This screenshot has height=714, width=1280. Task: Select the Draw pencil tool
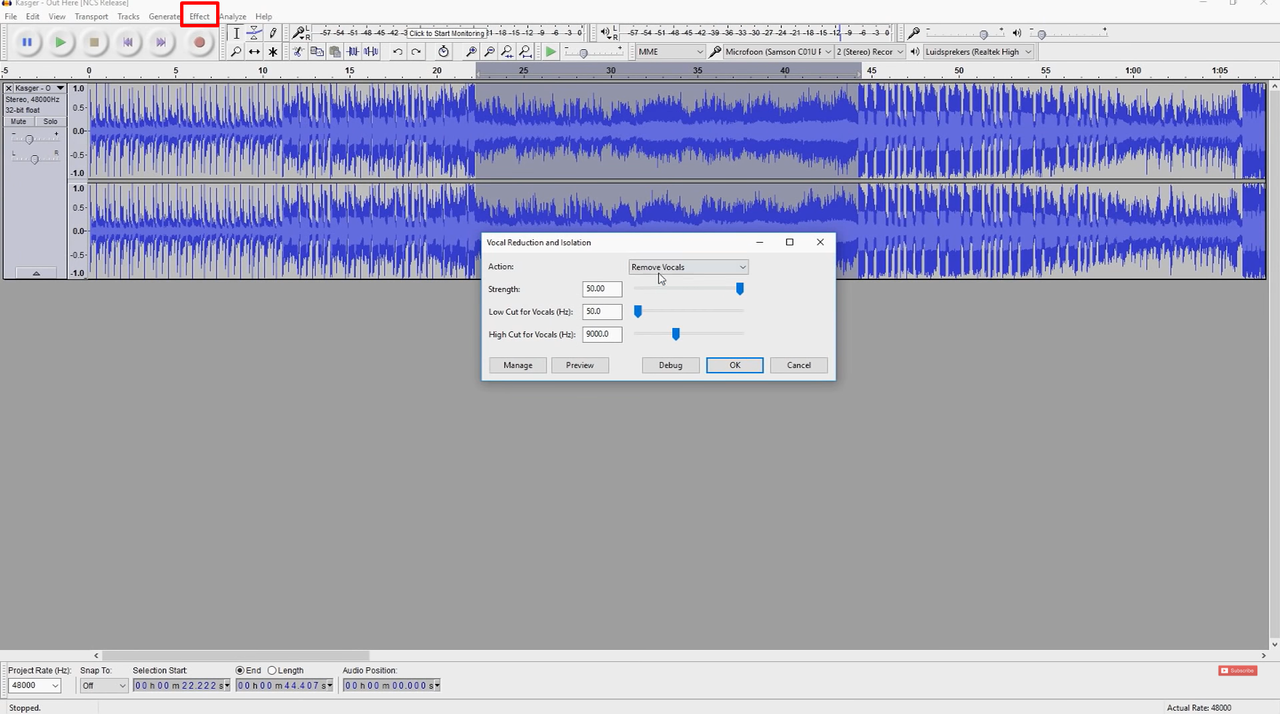click(273, 33)
